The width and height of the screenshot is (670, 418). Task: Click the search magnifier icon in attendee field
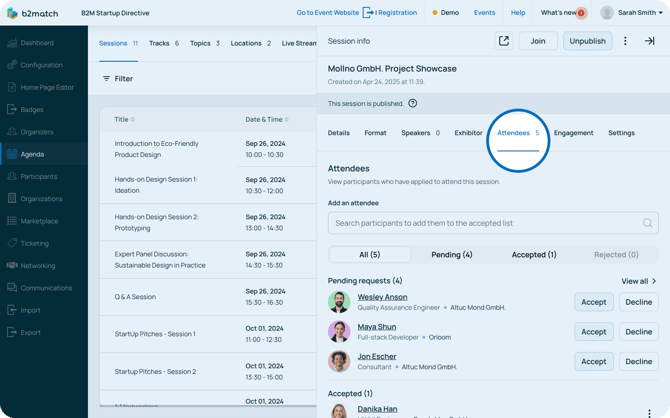click(647, 223)
